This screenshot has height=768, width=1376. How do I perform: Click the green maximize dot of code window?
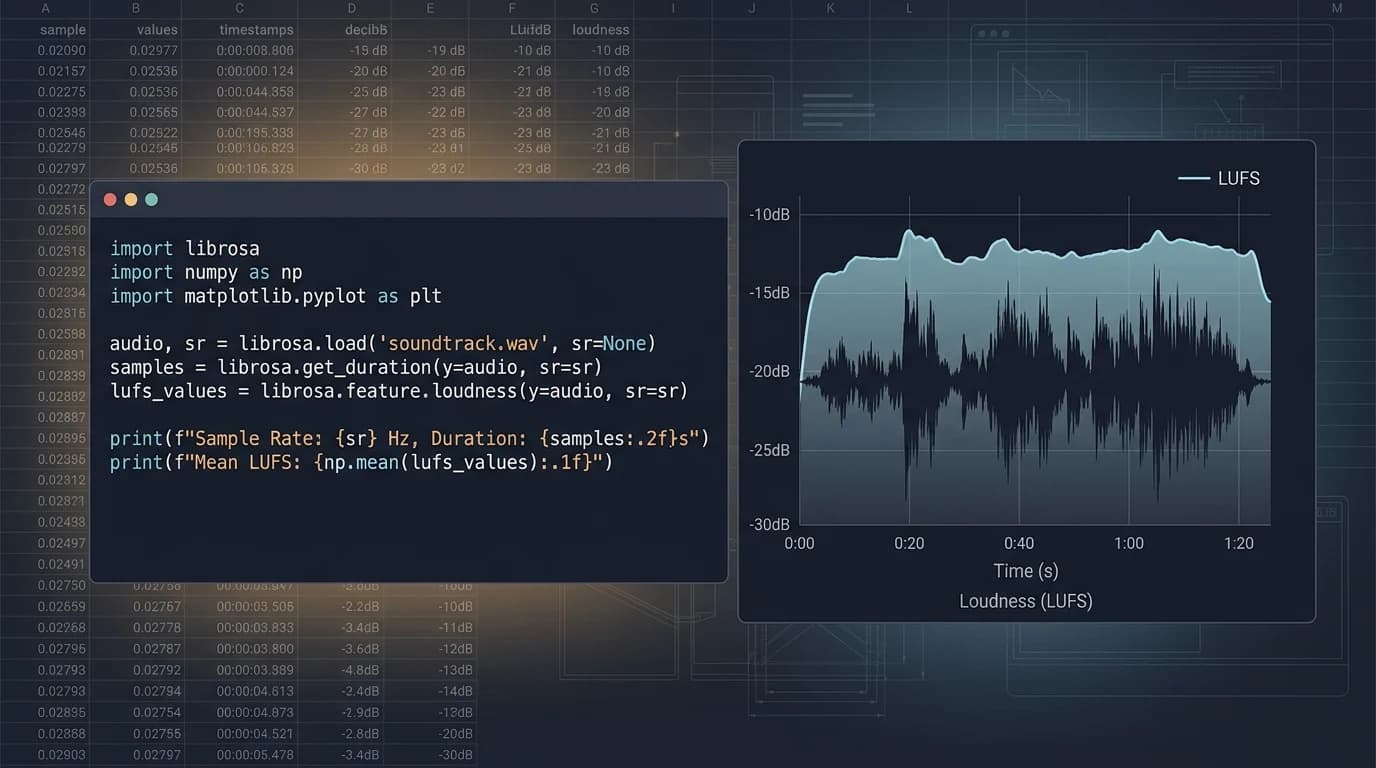tap(151, 200)
